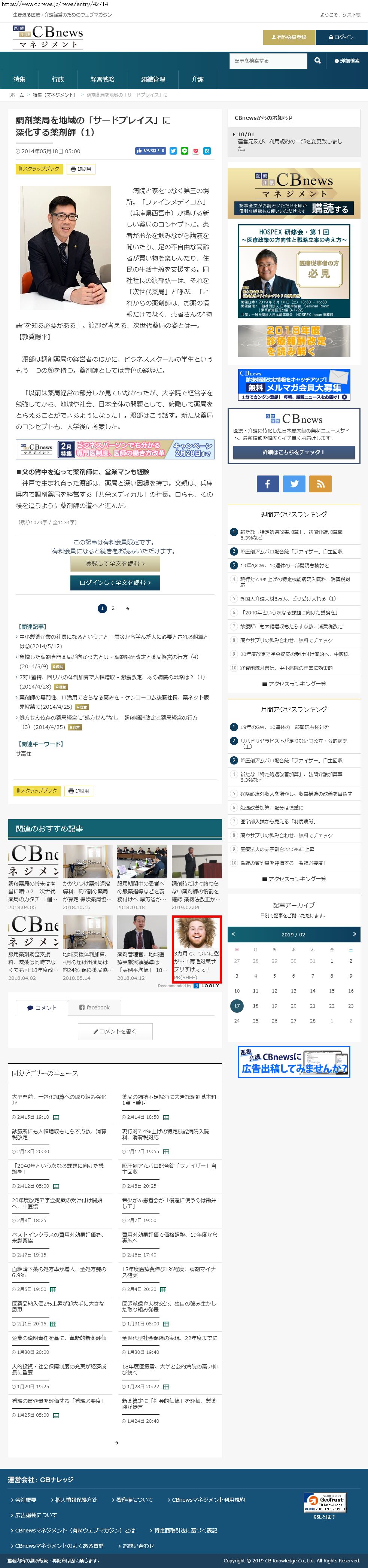Click the search magnifier icon
Viewport: 368px width, 1568px height.
click(x=317, y=61)
